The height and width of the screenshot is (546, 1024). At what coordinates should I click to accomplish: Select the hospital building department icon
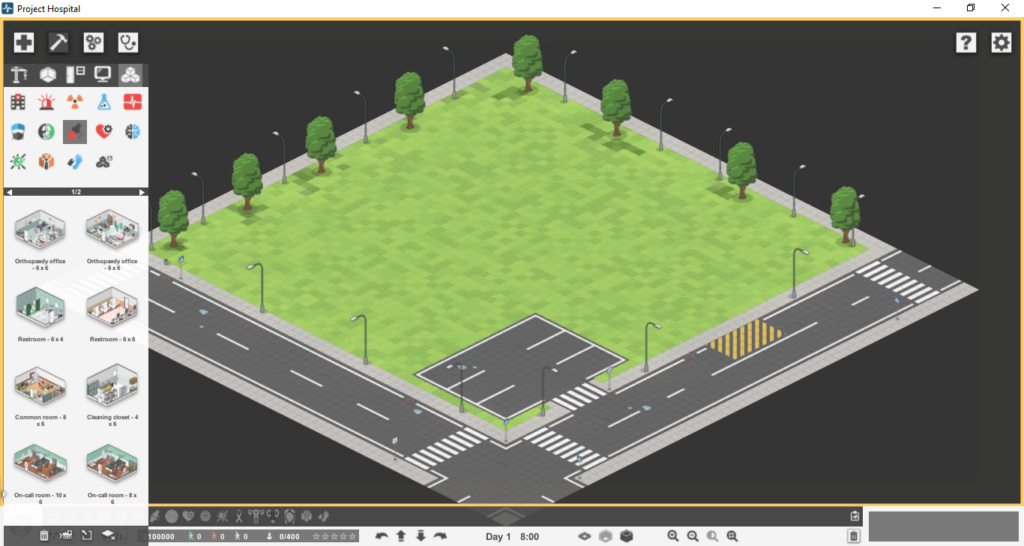[x=18, y=102]
